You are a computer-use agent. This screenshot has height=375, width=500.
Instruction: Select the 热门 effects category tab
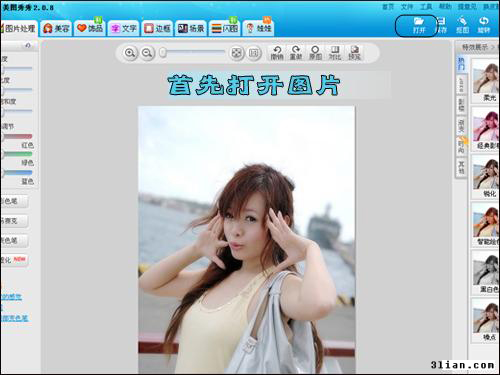461,64
